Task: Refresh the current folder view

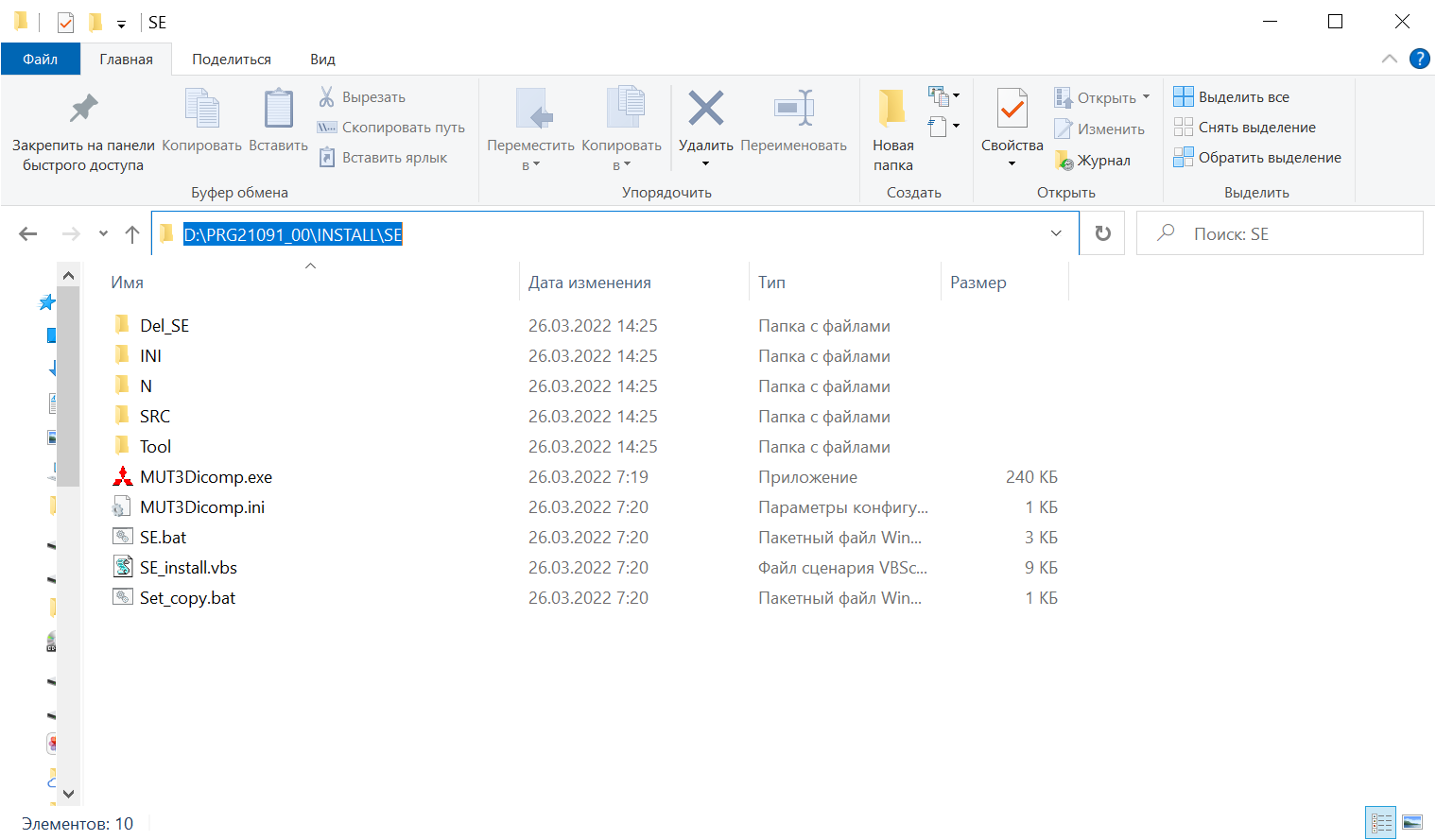Action: [x=1102, y=233]
